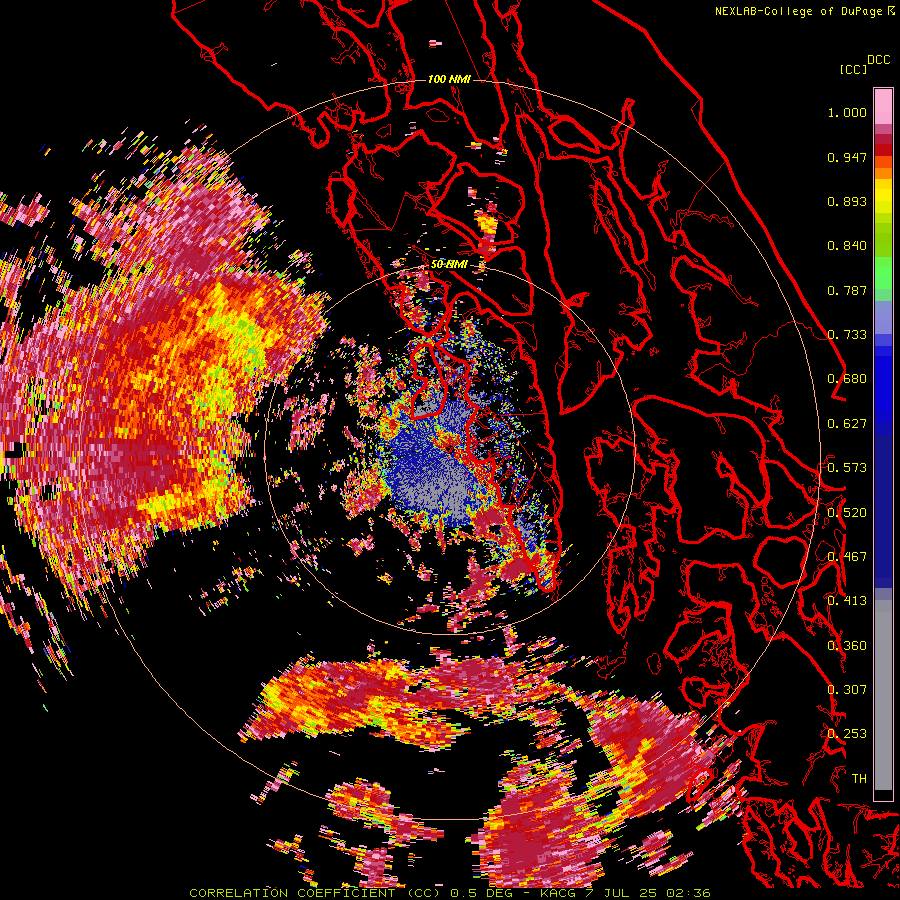Click the 0.733 legend value
This screenshot has height=900, width=900.
click(x=847, y=335)
